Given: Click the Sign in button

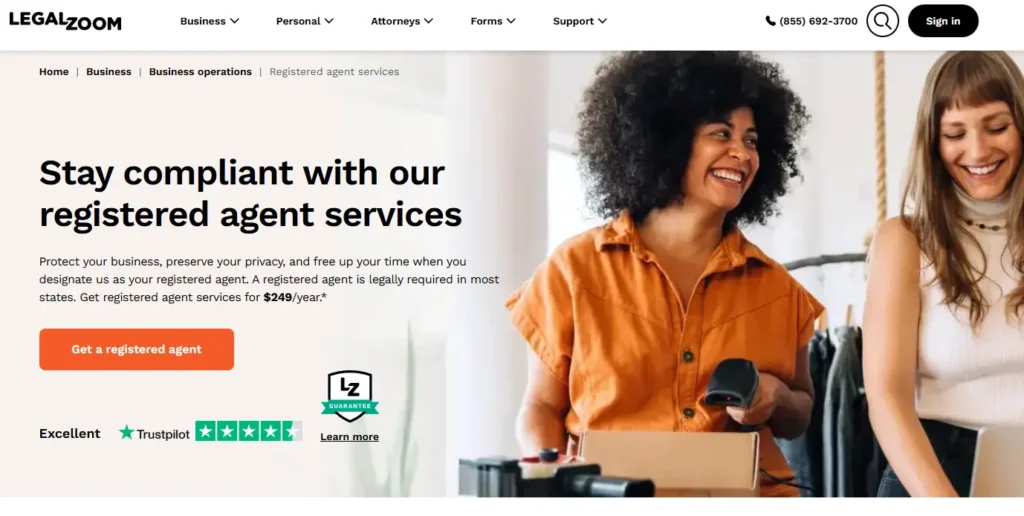Looking at the screenshot, I should tap(943, 21).
